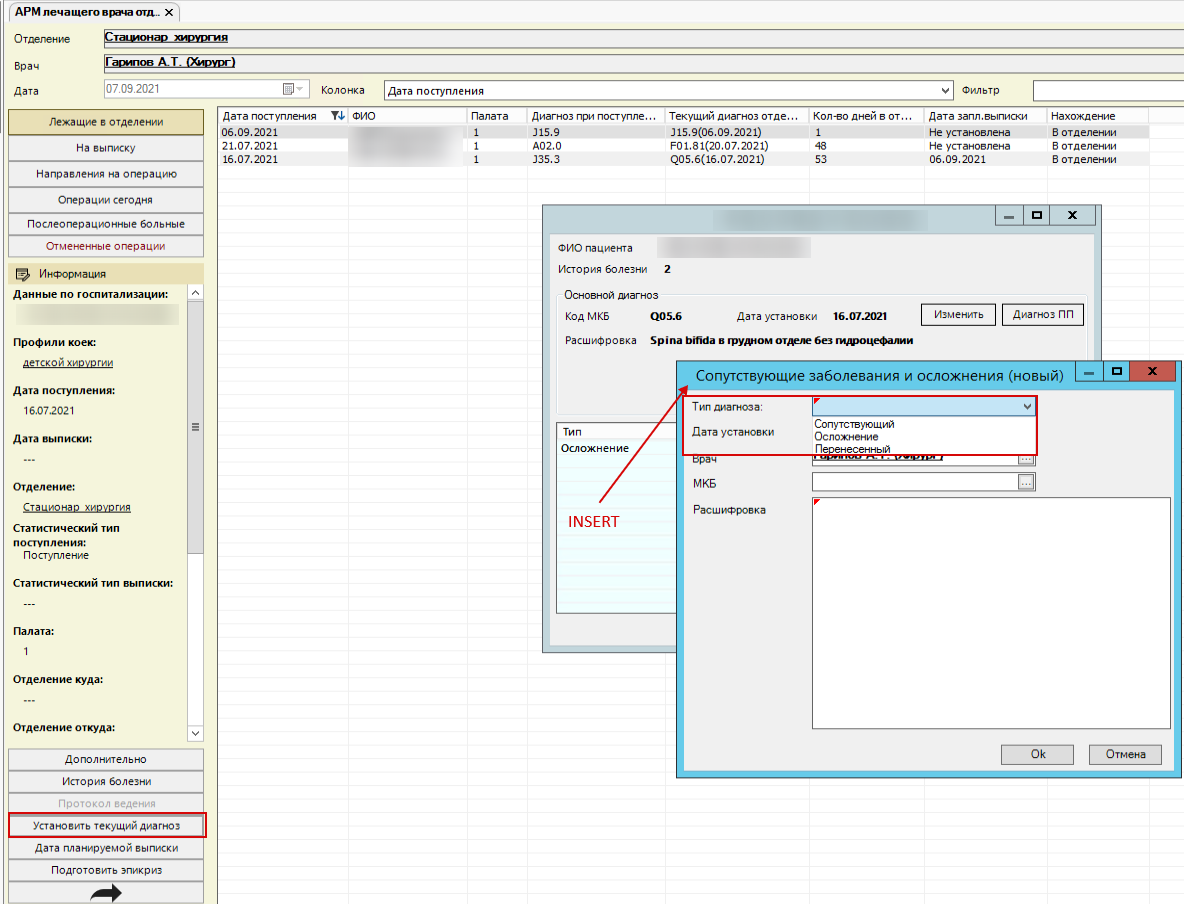This screenshot has width=1184, height=904.
Task: Click the Тип column header in diagnosis window
Action: (x=617, y=431)
